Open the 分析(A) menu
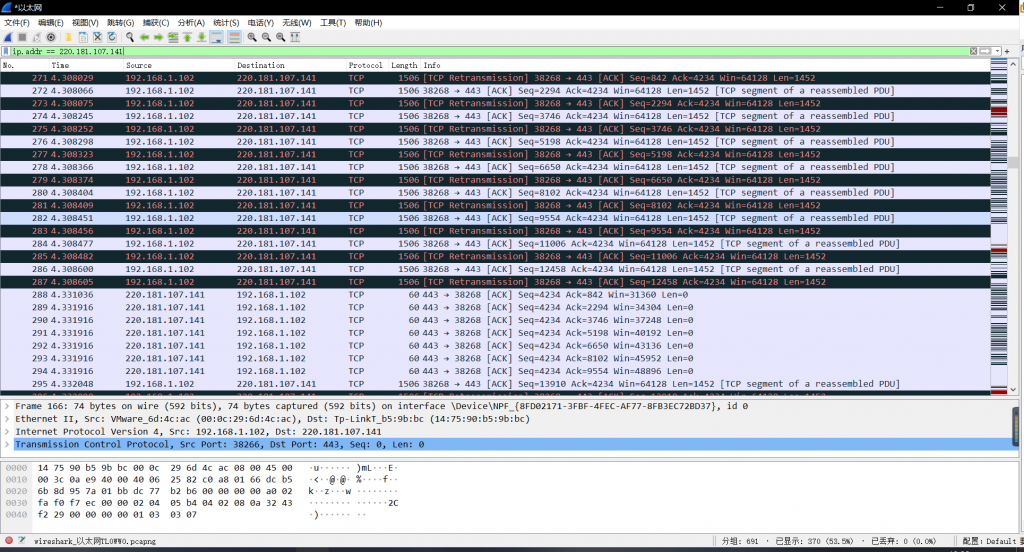Screen dimensions: 1024x552 [191, 23]
